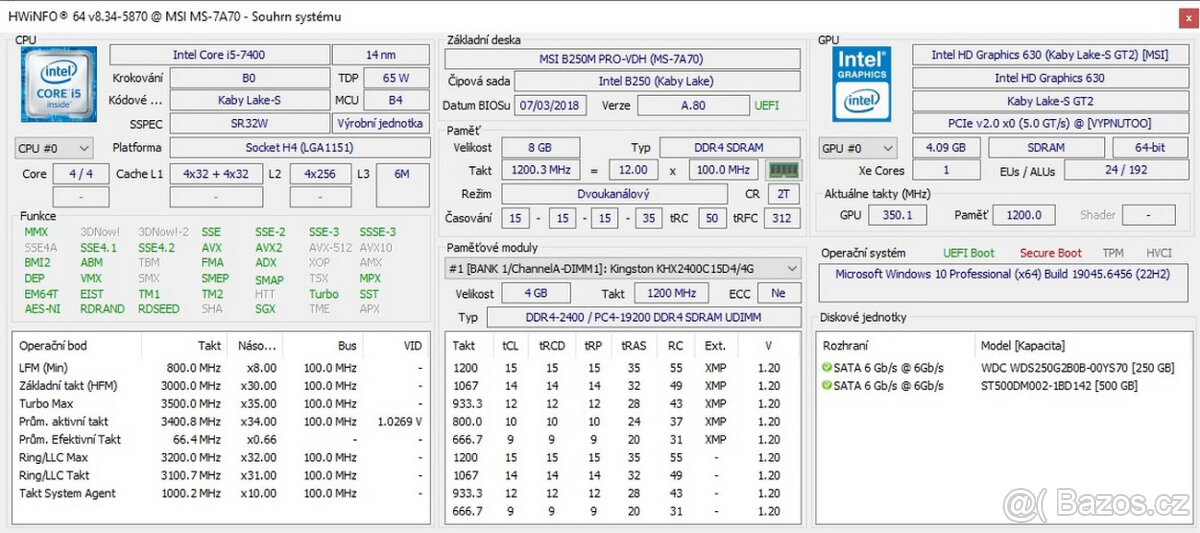Image resolution: width=1200 pixels, height=533 pixels.
Task: Click the DDR4-2400 / PC4-19200 module type field
Action: coord(644,317)
